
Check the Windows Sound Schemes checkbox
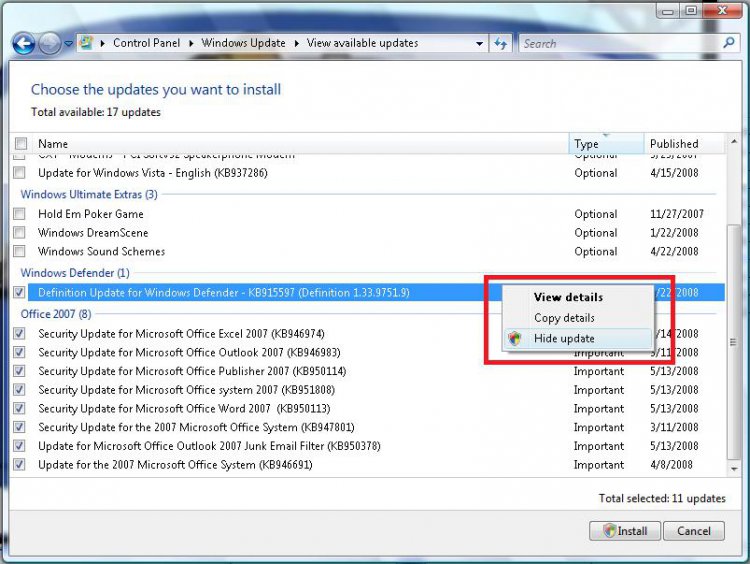point(19,251)
